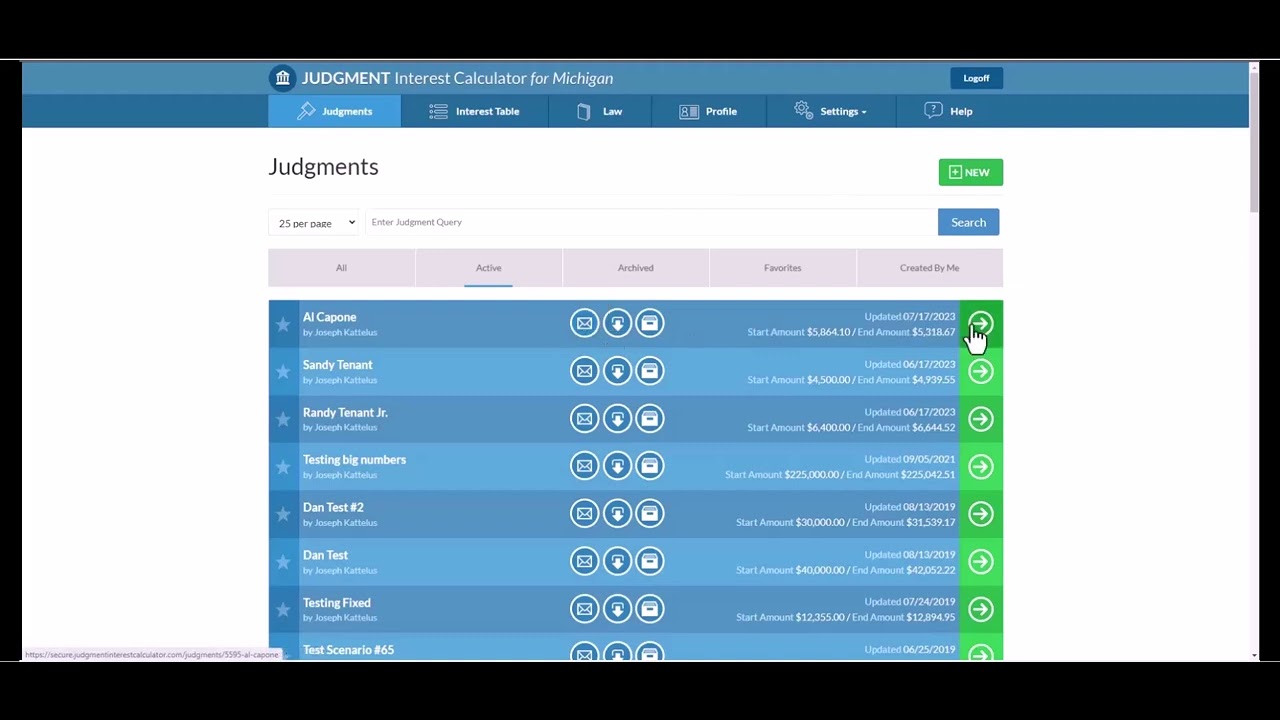Email the Testing big numbers judgment
The width and height of the screenshot is (1280, 720).
[x=585, y=466]
